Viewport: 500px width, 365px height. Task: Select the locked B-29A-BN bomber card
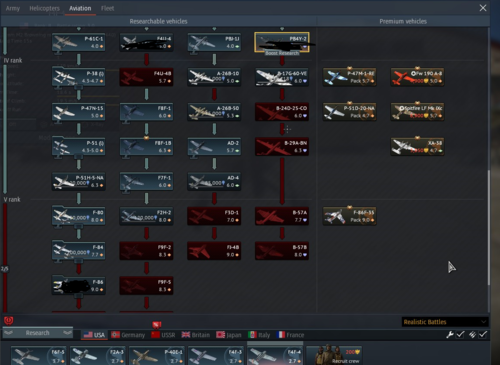coord(282,146)
